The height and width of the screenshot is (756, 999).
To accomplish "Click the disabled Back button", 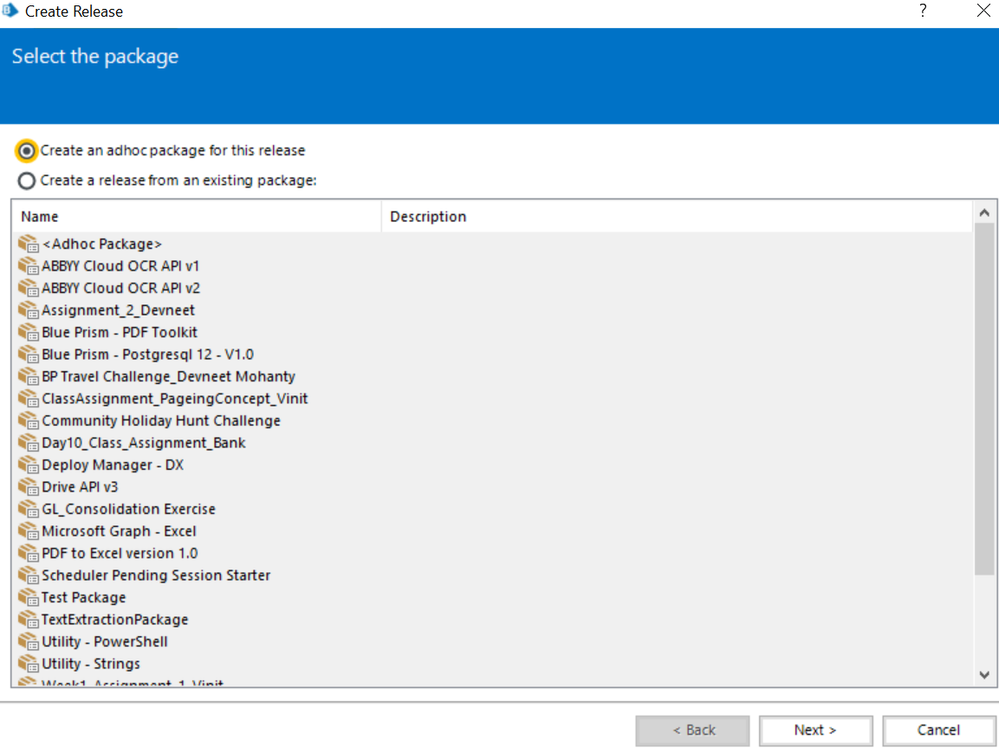I will (693, 731).
